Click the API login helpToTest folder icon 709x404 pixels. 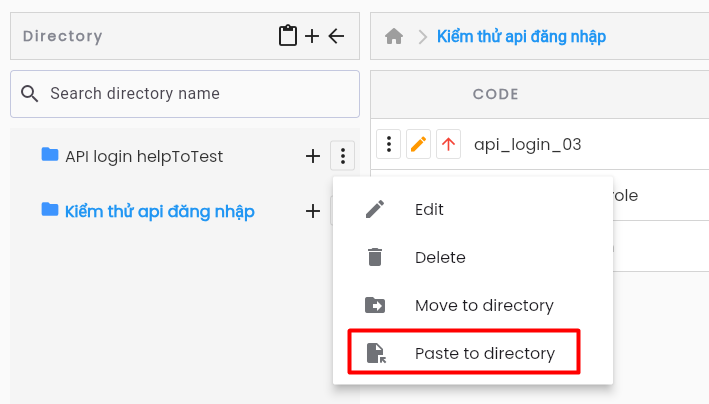coord(50,154)
